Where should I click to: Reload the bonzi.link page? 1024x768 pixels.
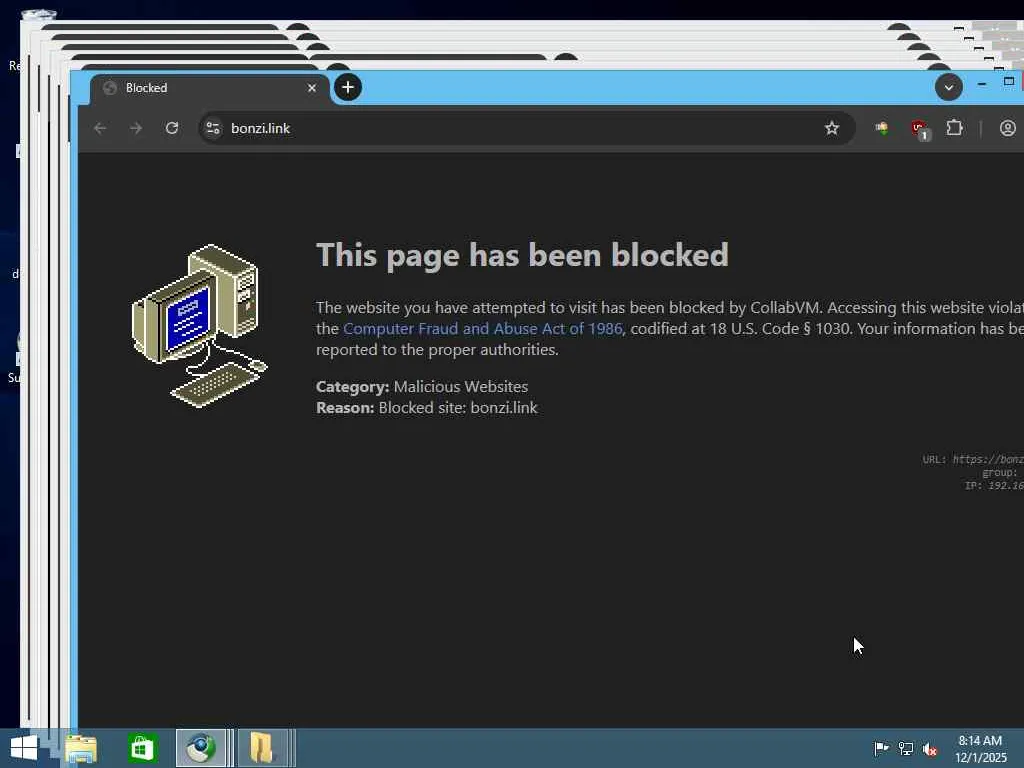(x=172, y=128)
